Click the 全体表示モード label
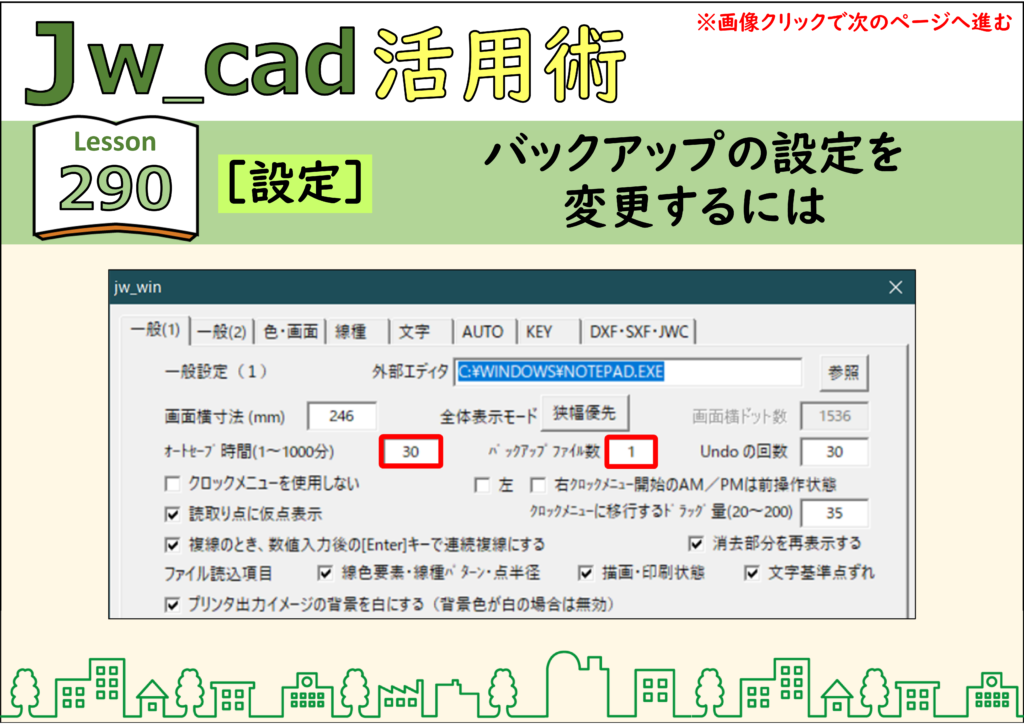This screenshot has width=1024, height=724. pos(488,416)
